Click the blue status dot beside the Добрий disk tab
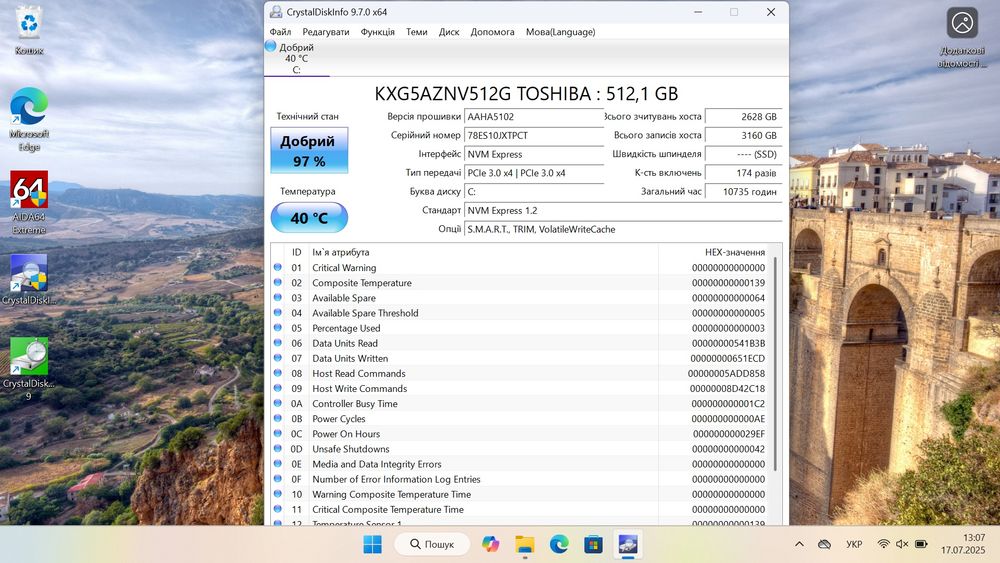 pos(270,47)
